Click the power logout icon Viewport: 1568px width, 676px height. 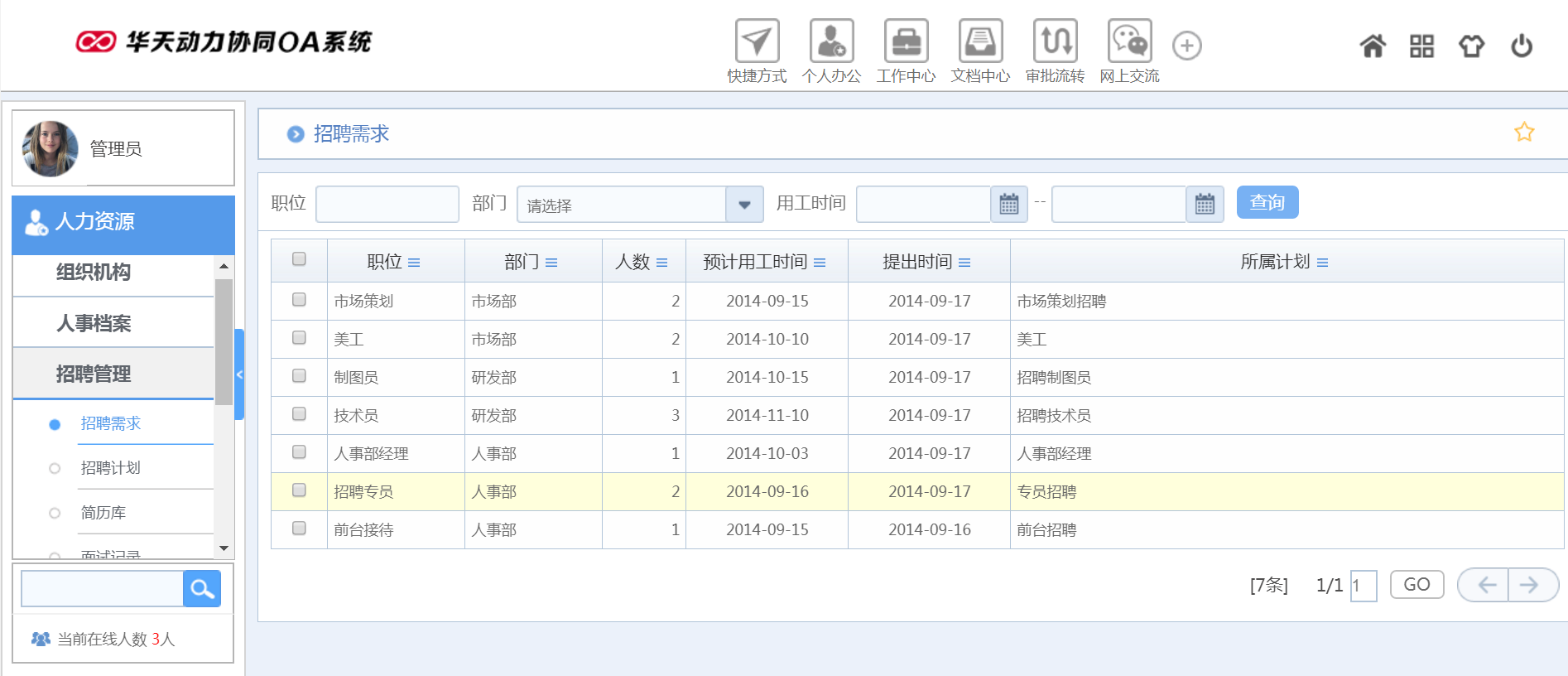1521,46
